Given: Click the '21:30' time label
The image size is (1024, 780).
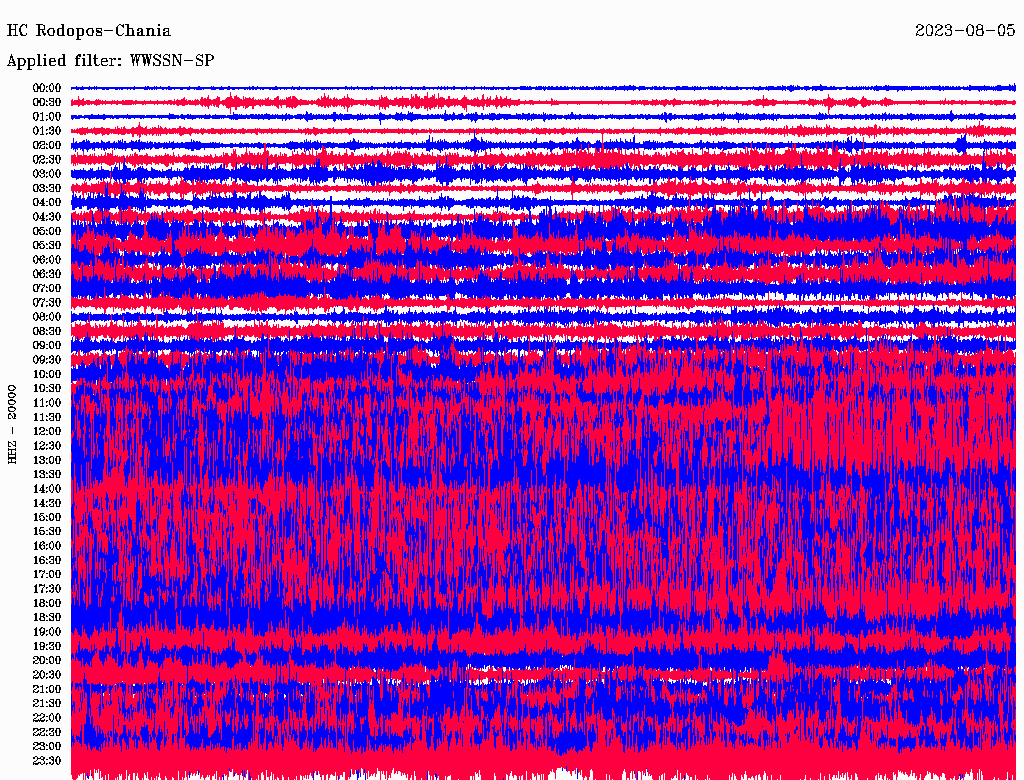Looking at the screenshot, I should coord(47,703).
